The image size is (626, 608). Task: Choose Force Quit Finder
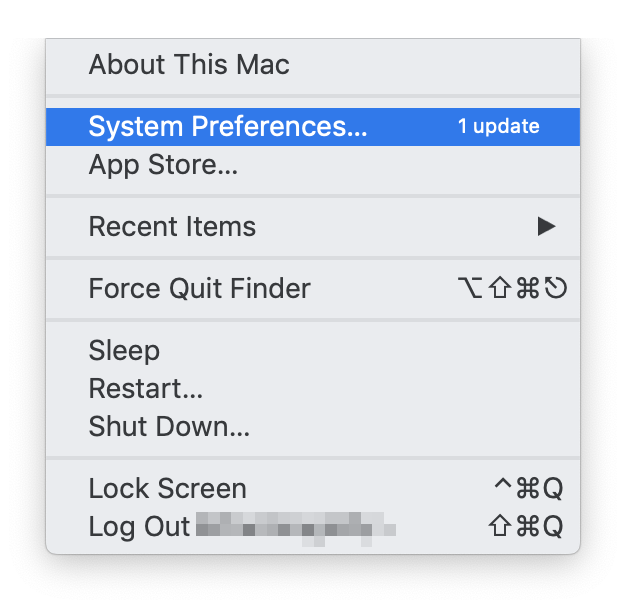click(x=199, y=289)
